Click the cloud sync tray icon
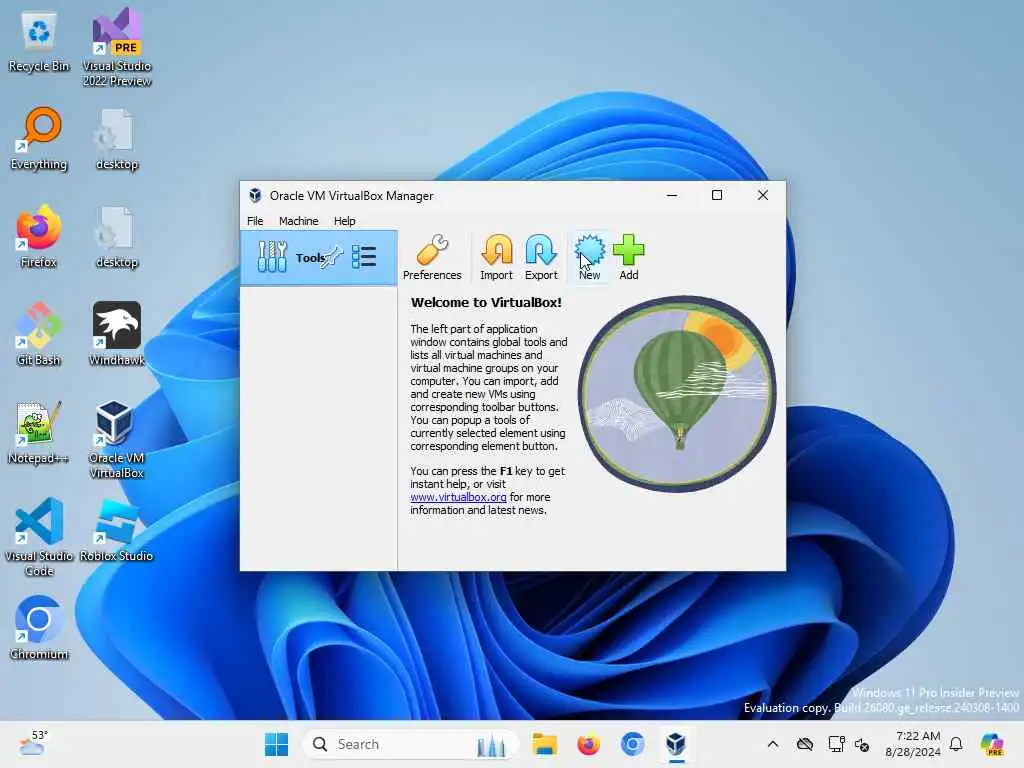 pos(805,744)
